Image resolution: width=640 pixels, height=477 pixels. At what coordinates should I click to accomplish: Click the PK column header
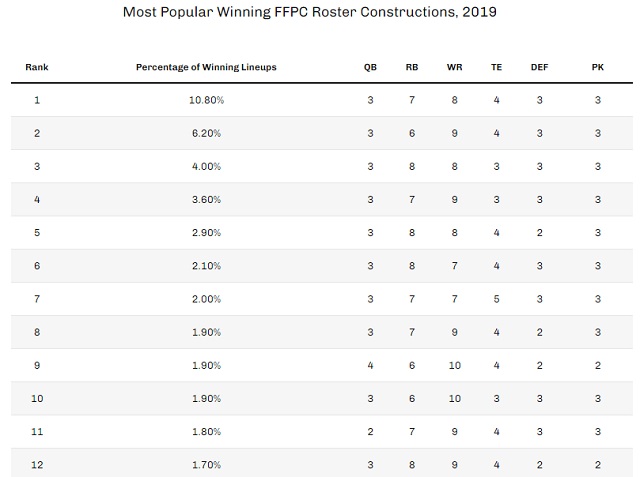pos(598,67)
